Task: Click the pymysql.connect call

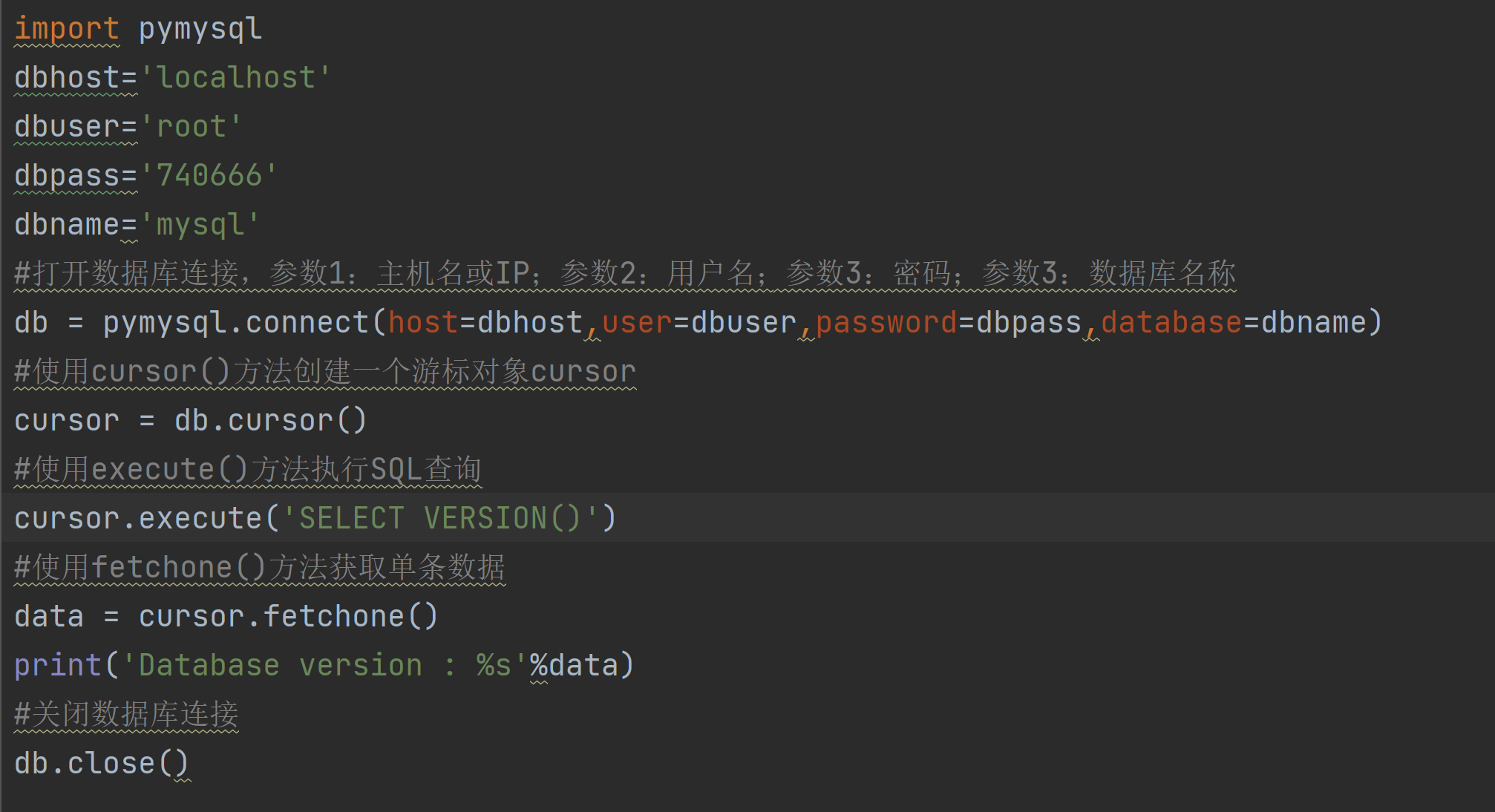Action: tap(236, 323)
